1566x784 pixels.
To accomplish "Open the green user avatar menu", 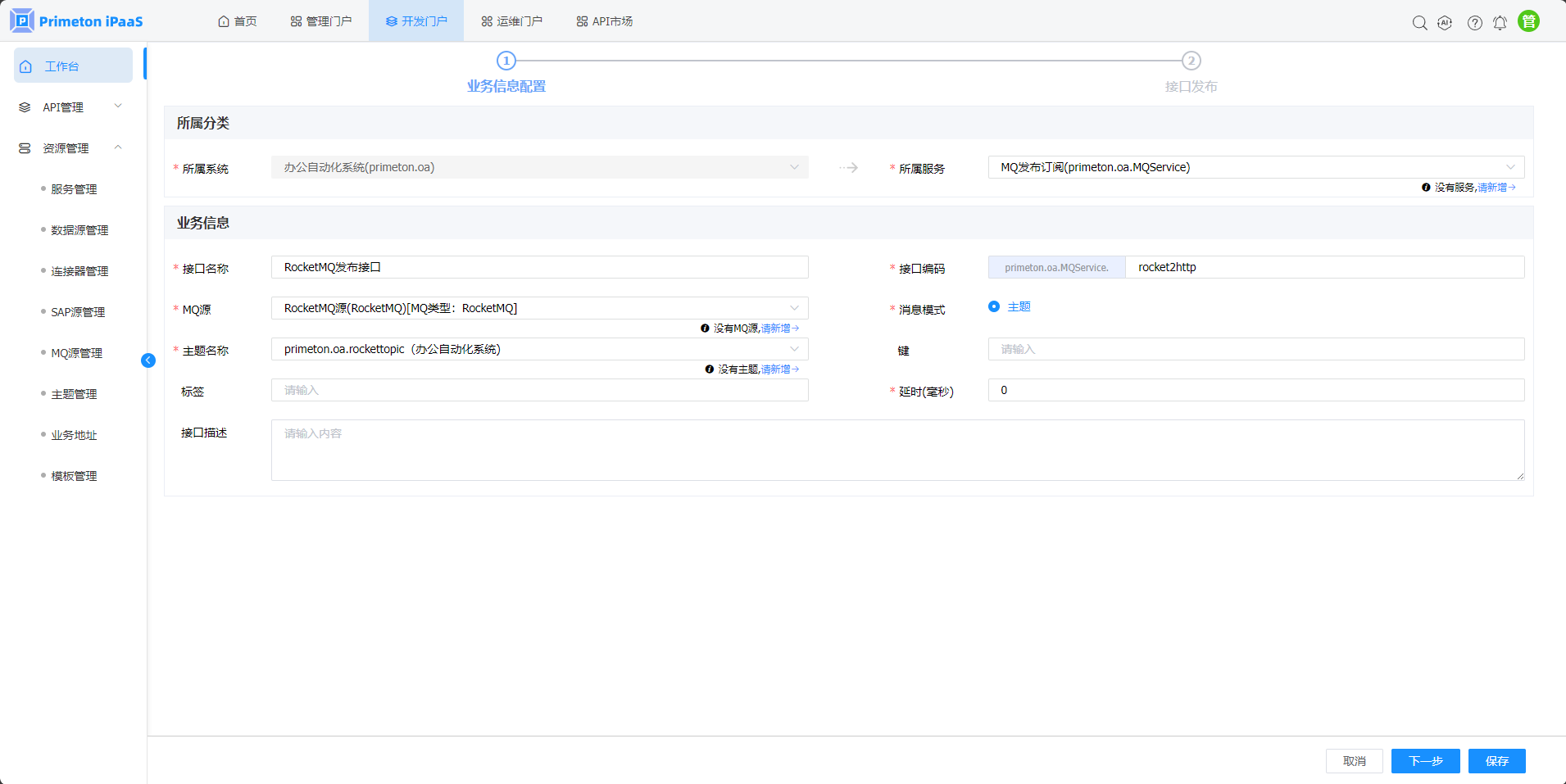I will click(x=1528, y=21).
